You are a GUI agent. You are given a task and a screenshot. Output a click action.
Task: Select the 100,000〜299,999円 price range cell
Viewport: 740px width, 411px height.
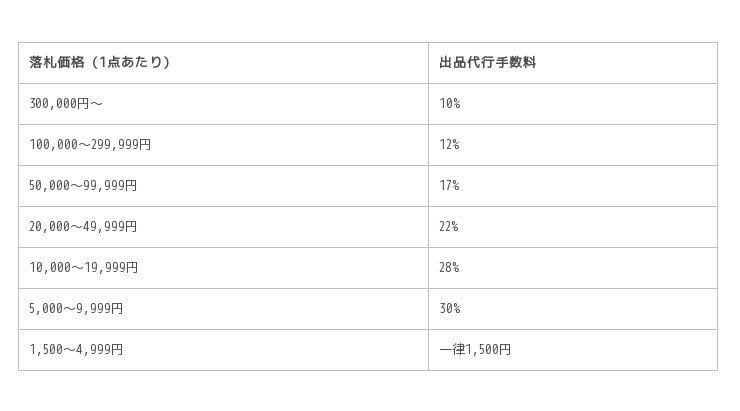(x=90, y=145)
